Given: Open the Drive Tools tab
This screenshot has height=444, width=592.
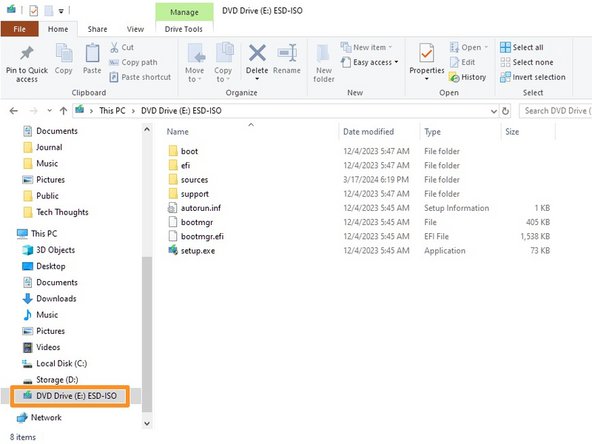Looking at the screenshot, I should pos(183,29).
